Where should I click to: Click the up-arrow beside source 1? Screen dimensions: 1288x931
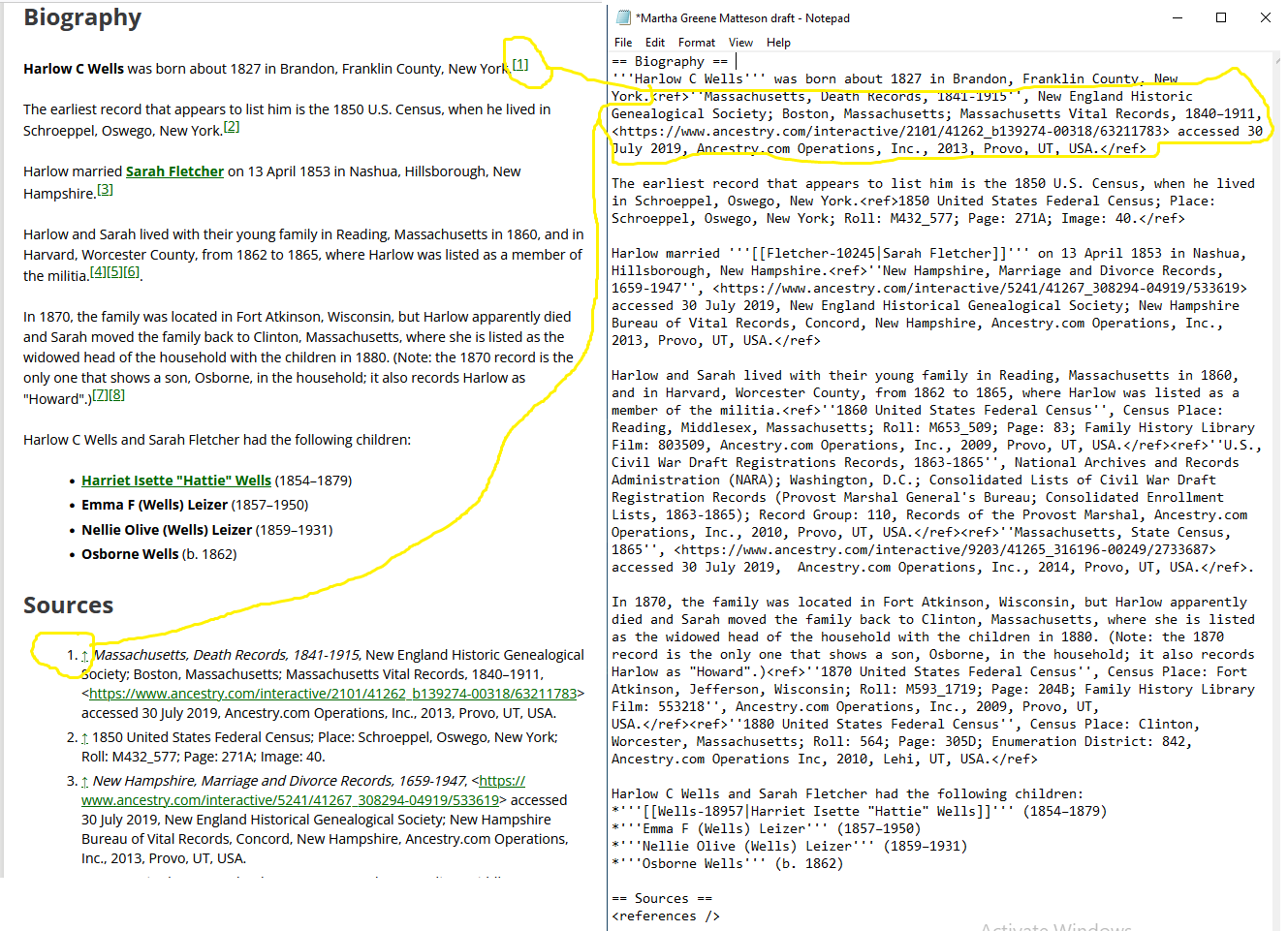85,656
